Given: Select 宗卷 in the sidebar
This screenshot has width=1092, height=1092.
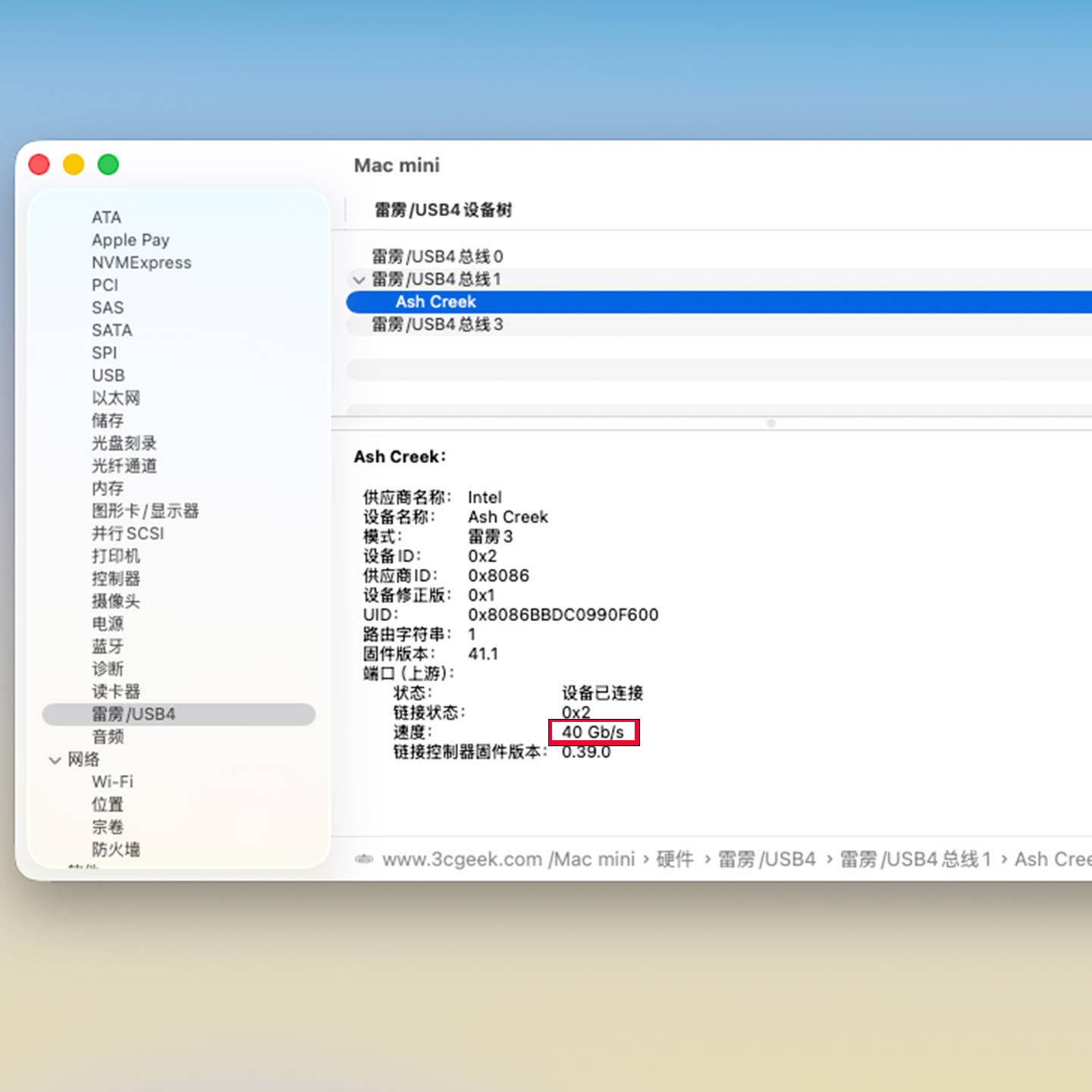Looking at the screenshot, I should 108,827.
